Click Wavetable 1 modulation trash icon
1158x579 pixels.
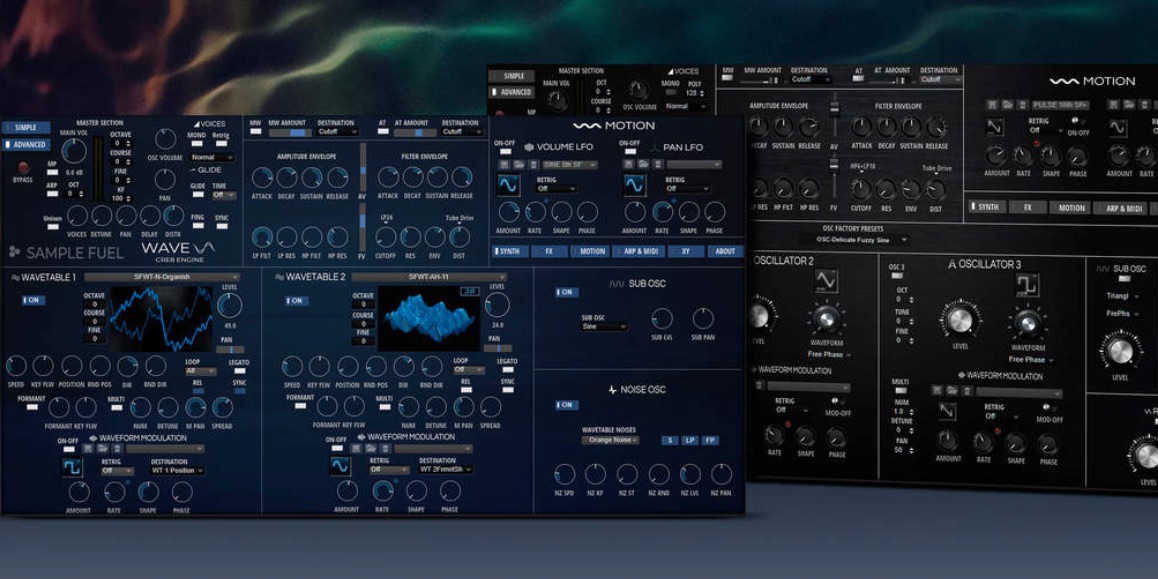pyautogui.click(x=117, y=448)
